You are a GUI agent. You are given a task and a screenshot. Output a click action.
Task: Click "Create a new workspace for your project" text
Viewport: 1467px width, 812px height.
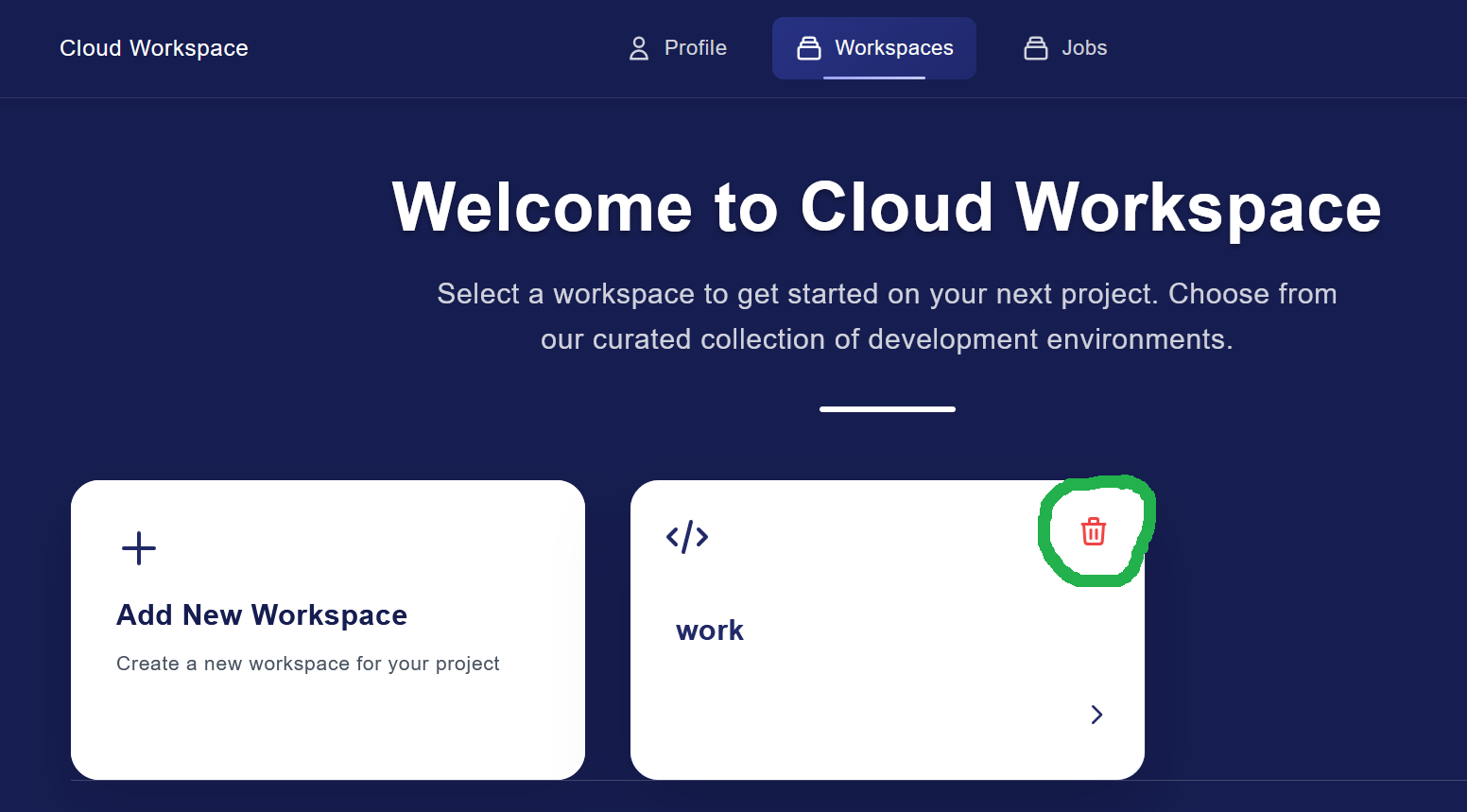click(307, 664)
